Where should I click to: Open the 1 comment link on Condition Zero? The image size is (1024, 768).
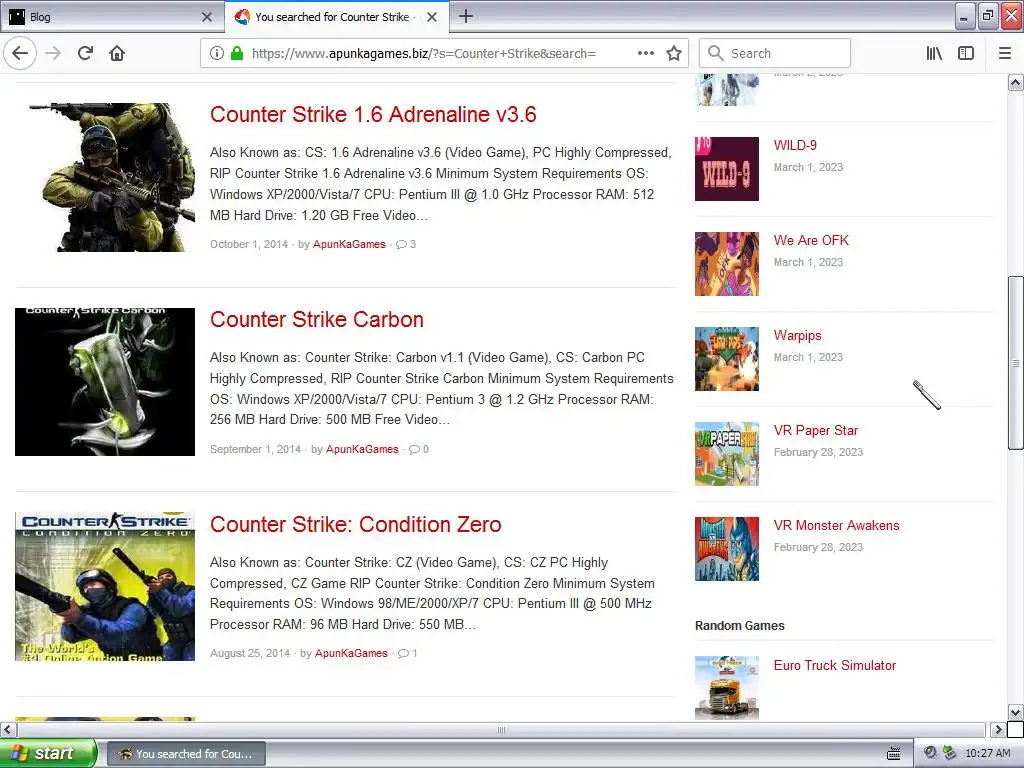point(408,653)
